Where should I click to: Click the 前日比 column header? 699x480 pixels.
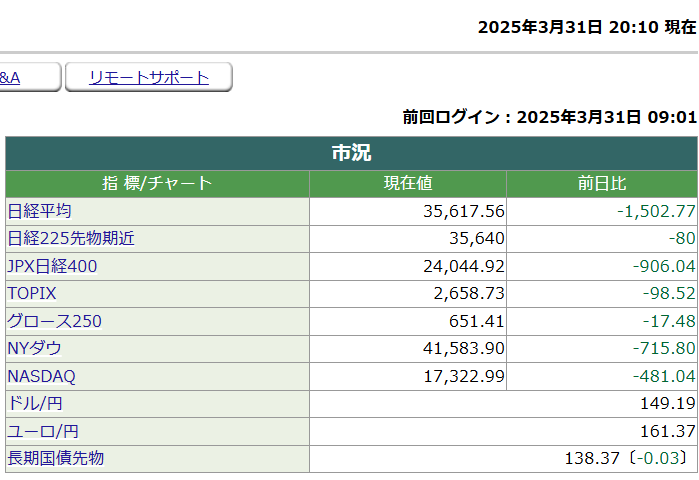point(601,184)
